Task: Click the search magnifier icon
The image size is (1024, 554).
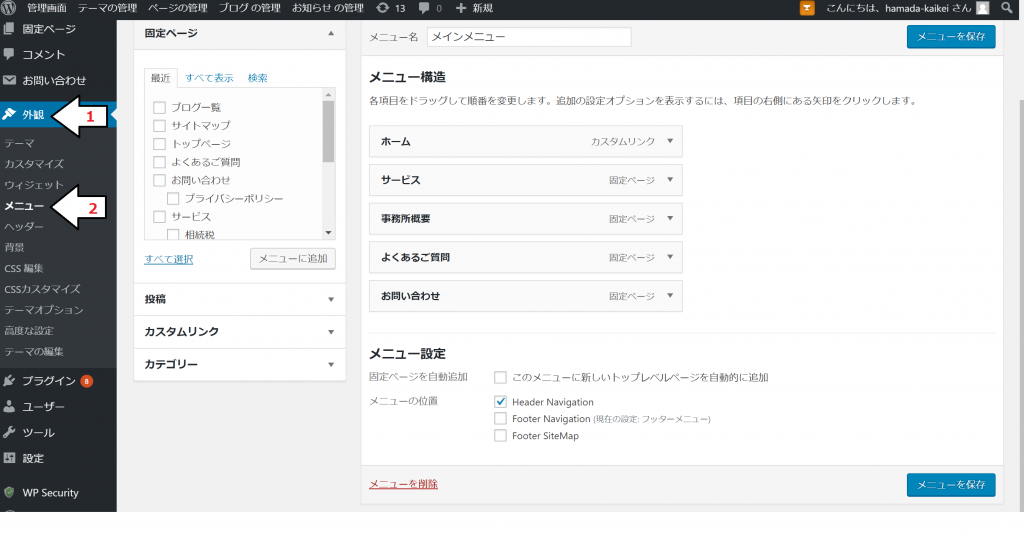Action: coord(1007,8)
